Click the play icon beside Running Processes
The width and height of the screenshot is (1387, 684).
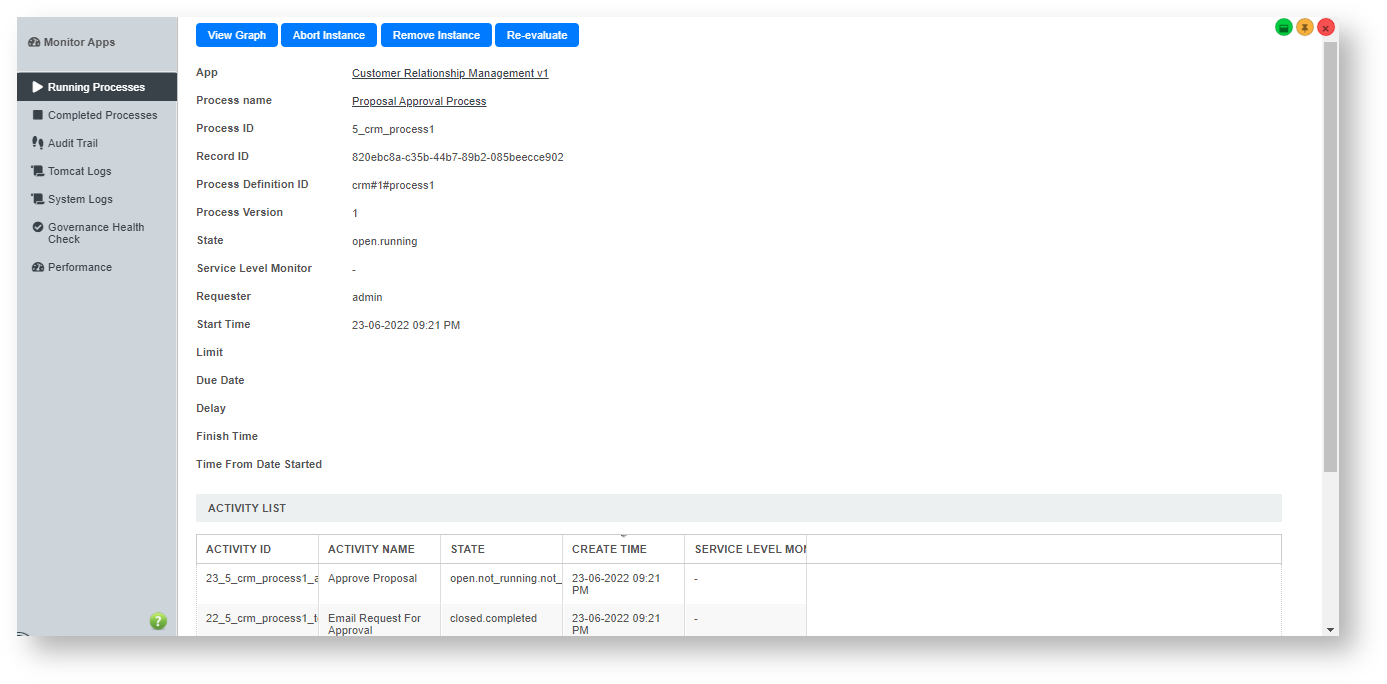(x=38, y=87)
